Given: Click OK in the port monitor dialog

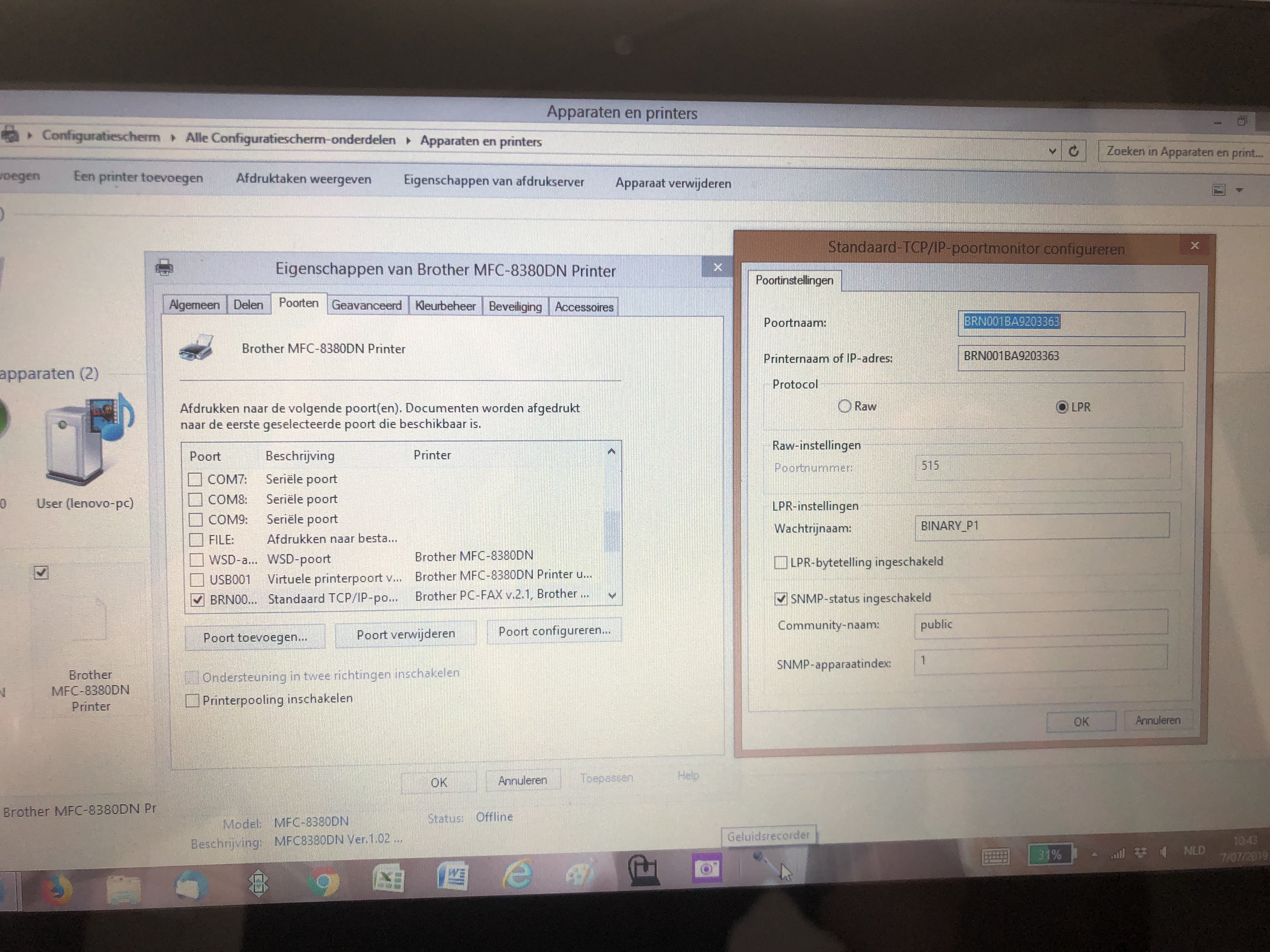Looking at the screenshot, I should (x=1081, y=721).
